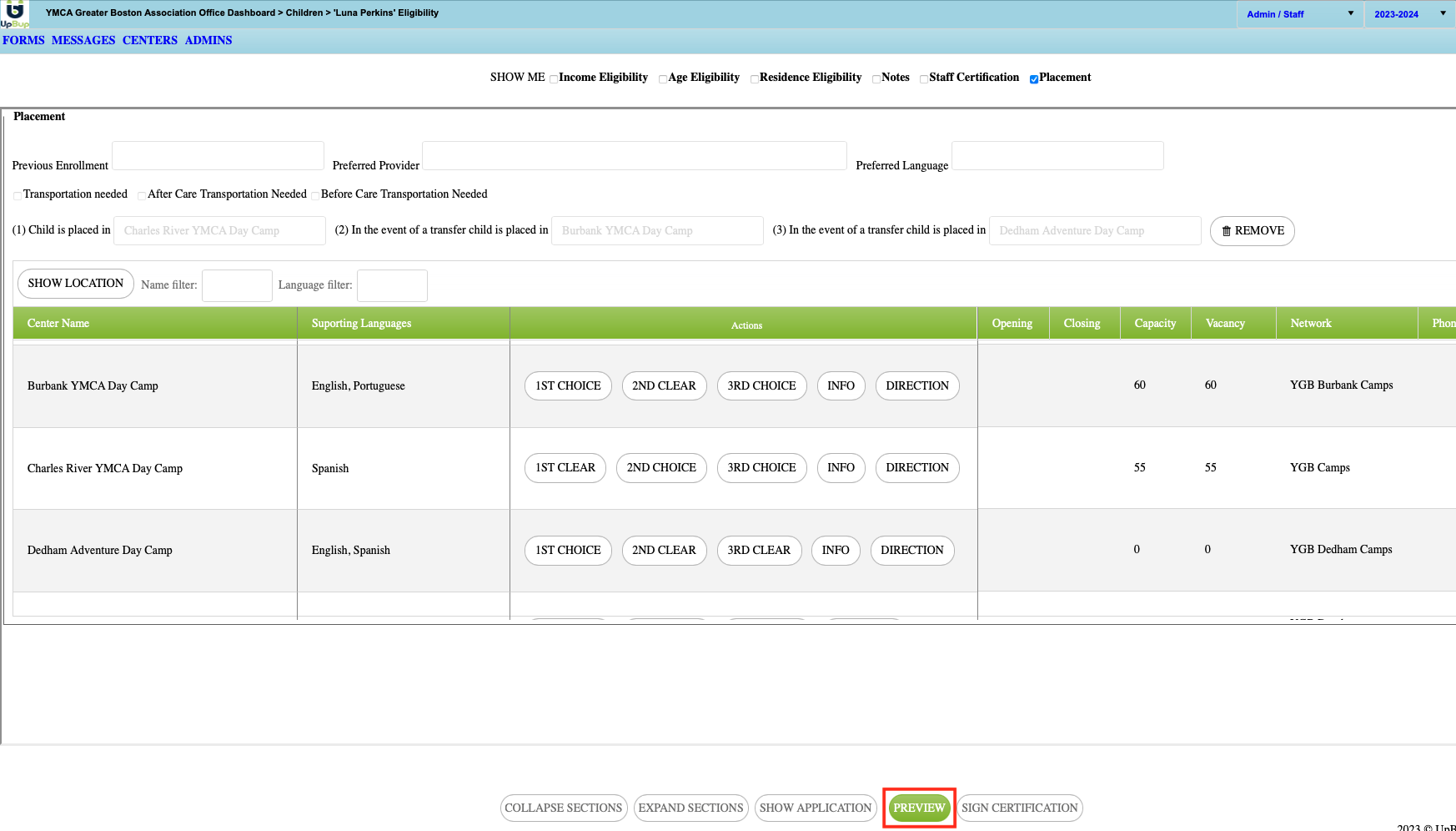Open the 2023-2024 year dropdown
Screen dimensions: 1456x831
1410,14
